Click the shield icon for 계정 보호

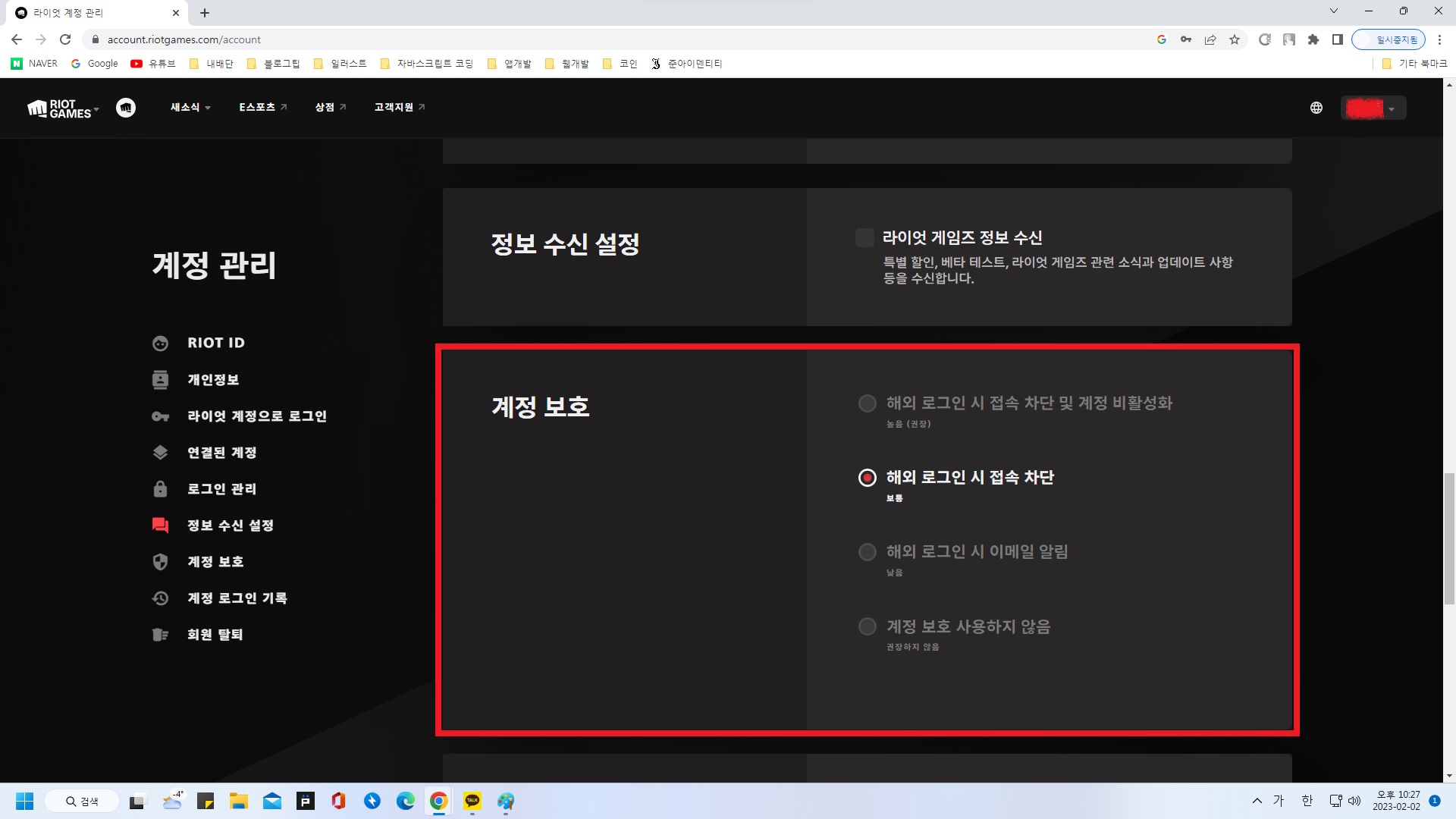[160, 562]
